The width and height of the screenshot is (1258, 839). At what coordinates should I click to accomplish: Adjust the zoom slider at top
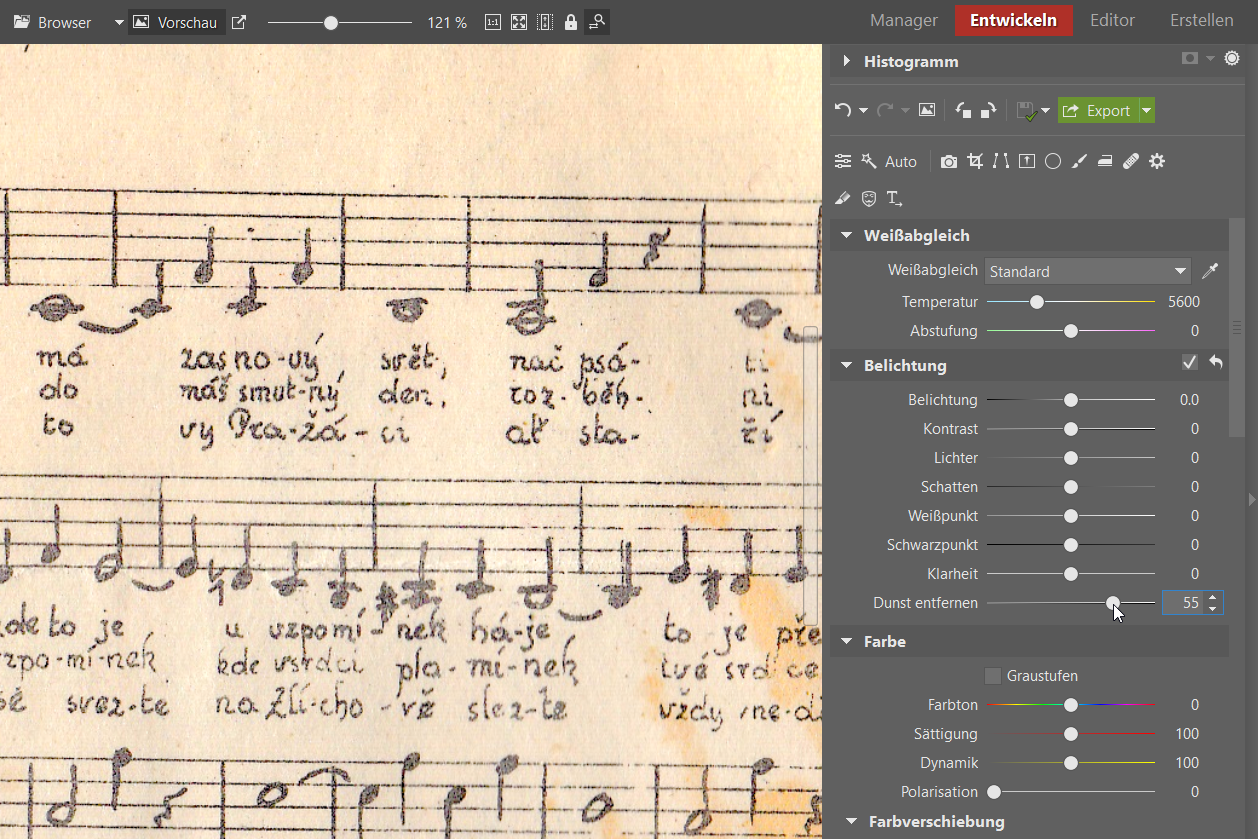331,22
